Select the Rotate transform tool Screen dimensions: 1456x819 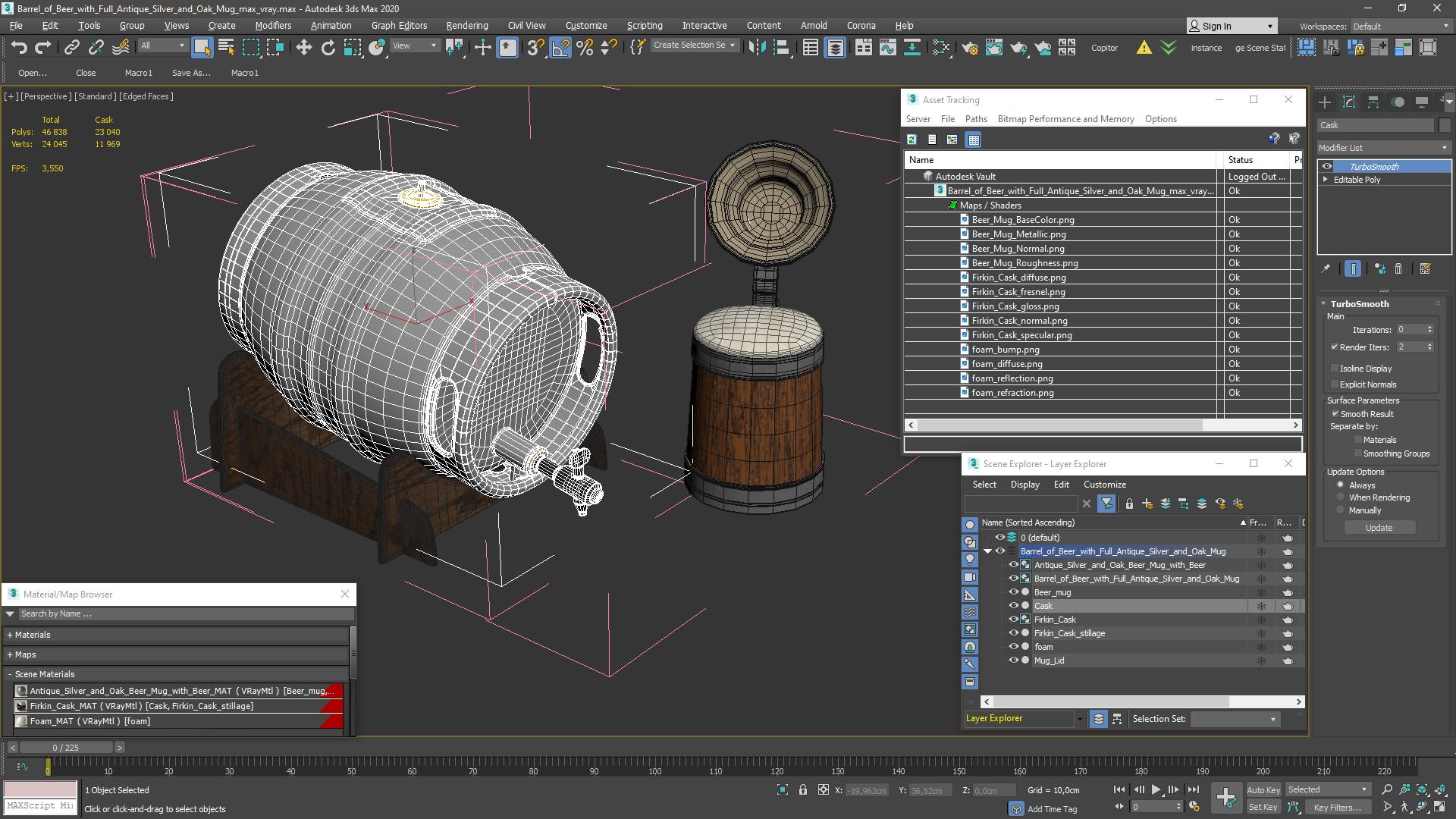[328, 47]
